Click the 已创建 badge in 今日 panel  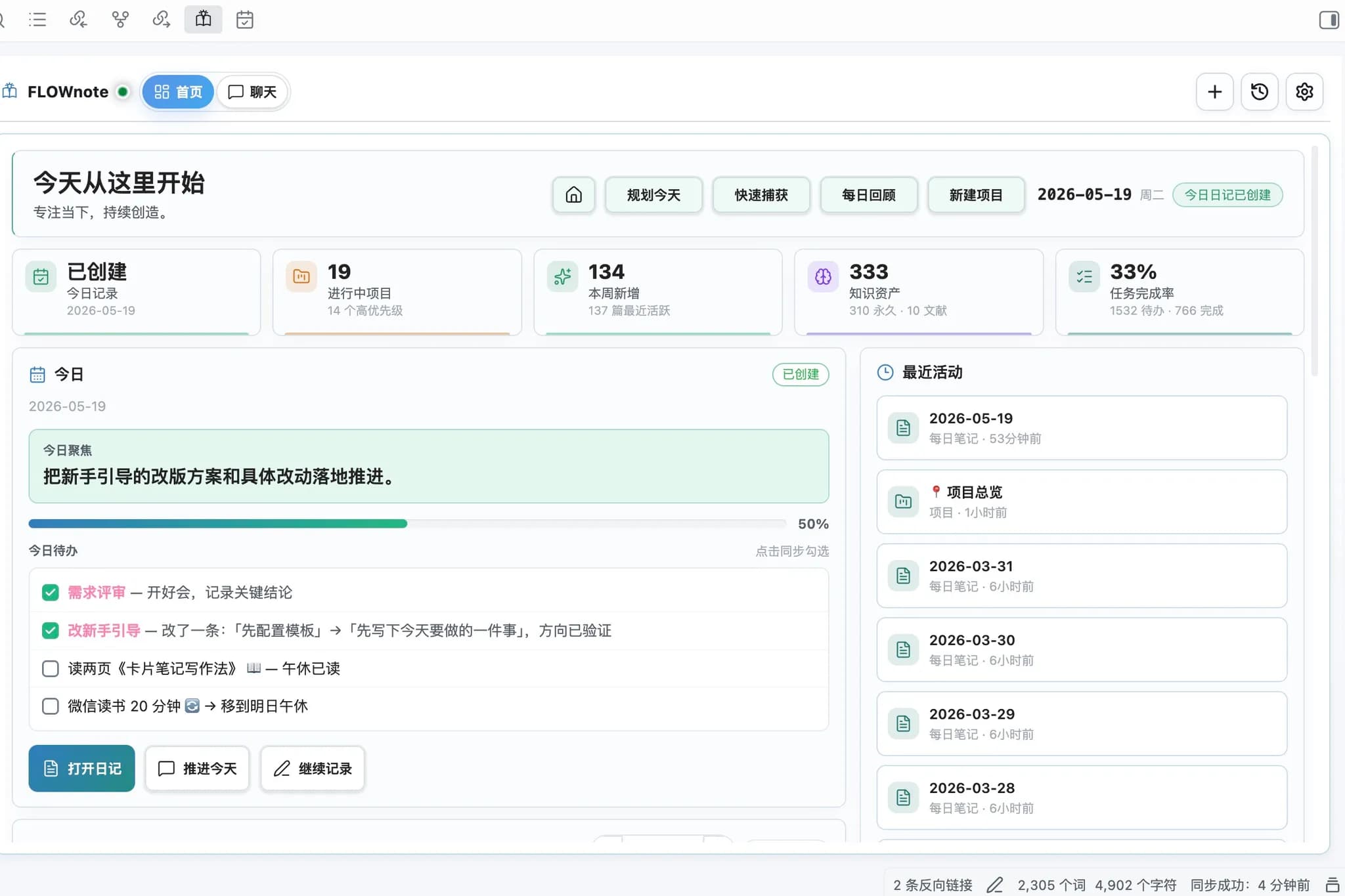[801, 374]
